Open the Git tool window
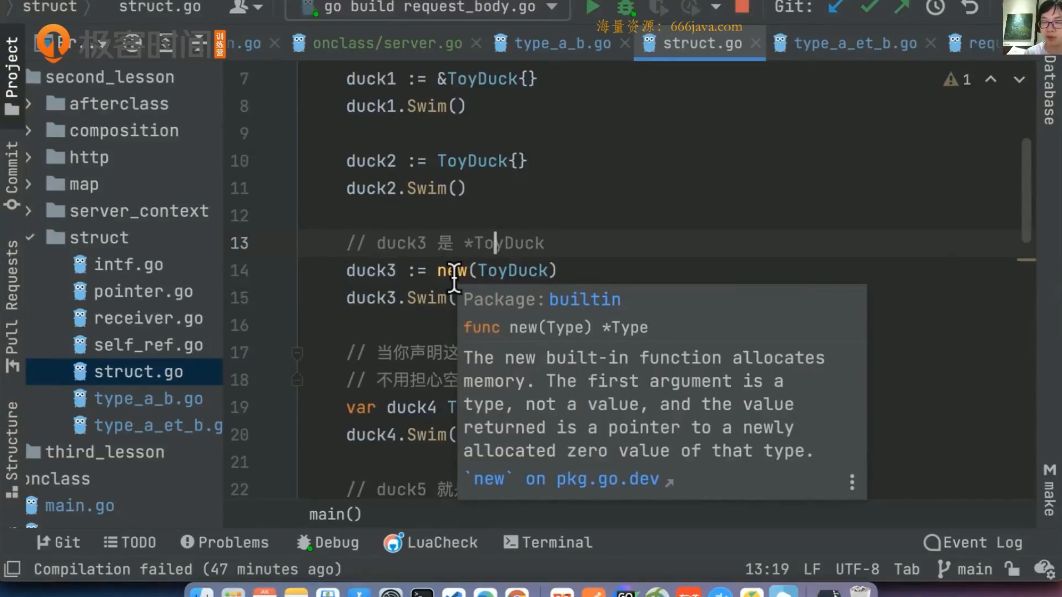Image resolution: width=1062 pixels, height=597 pixels. tap(58, 542)
